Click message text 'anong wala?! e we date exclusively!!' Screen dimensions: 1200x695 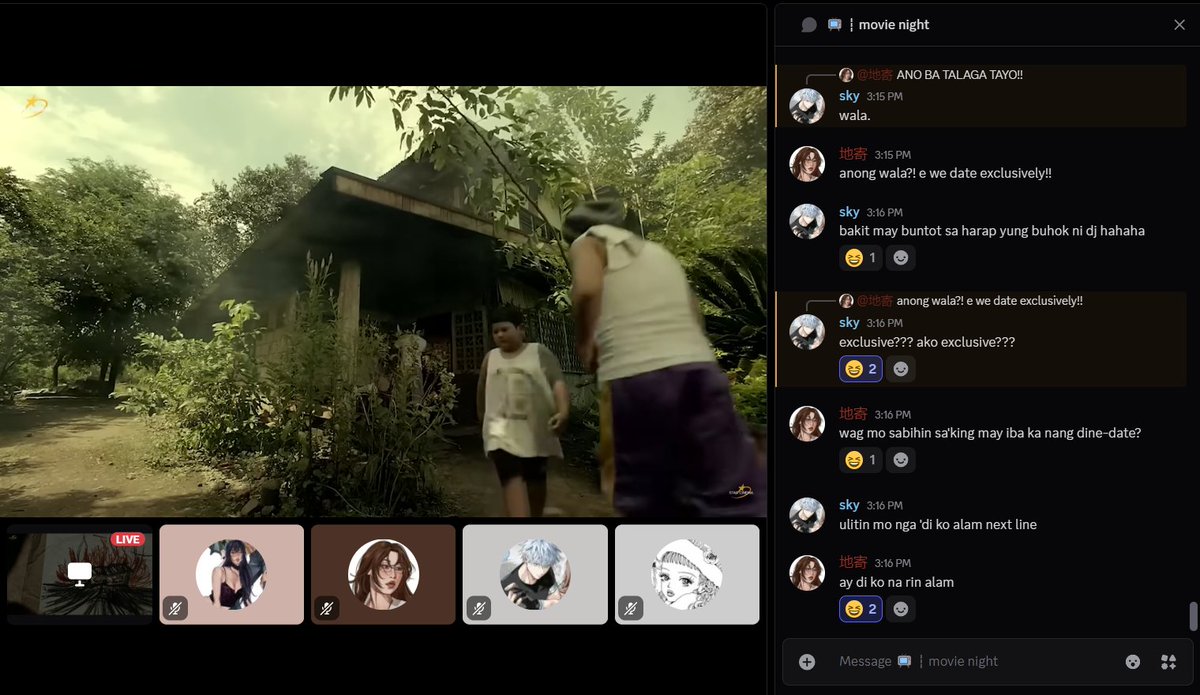click(945, 173)
